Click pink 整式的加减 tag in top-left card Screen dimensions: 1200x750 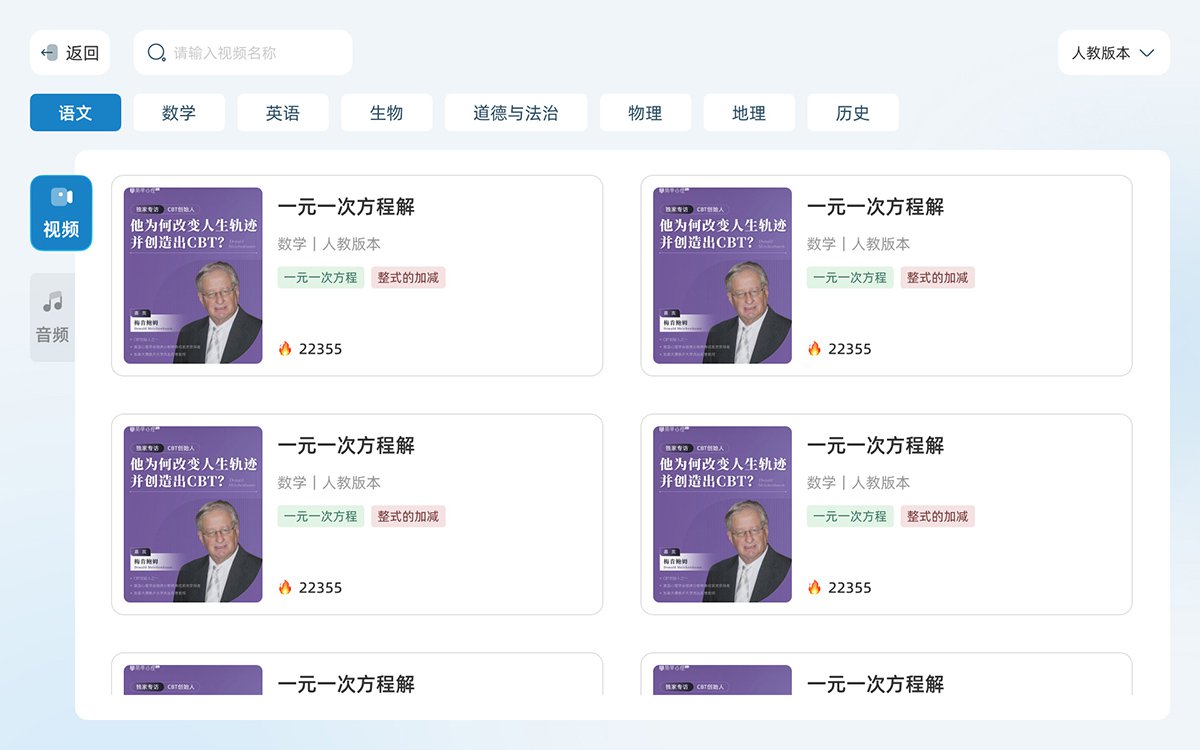click(408, 278)
